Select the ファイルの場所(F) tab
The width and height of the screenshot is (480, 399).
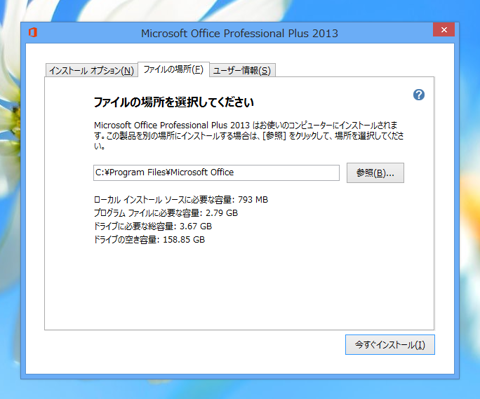click(x=173, y=69)
